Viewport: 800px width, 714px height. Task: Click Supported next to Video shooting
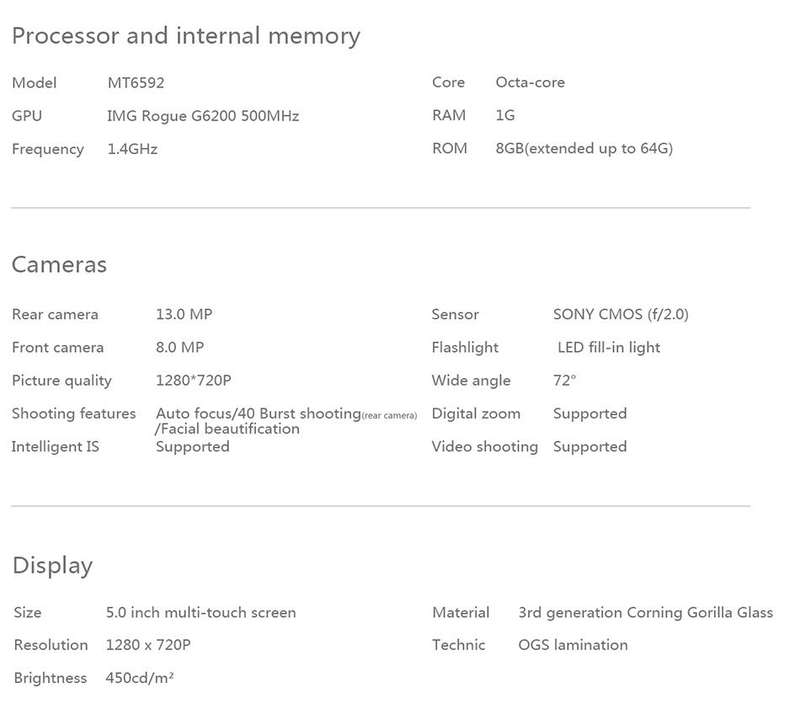point(590,447)
